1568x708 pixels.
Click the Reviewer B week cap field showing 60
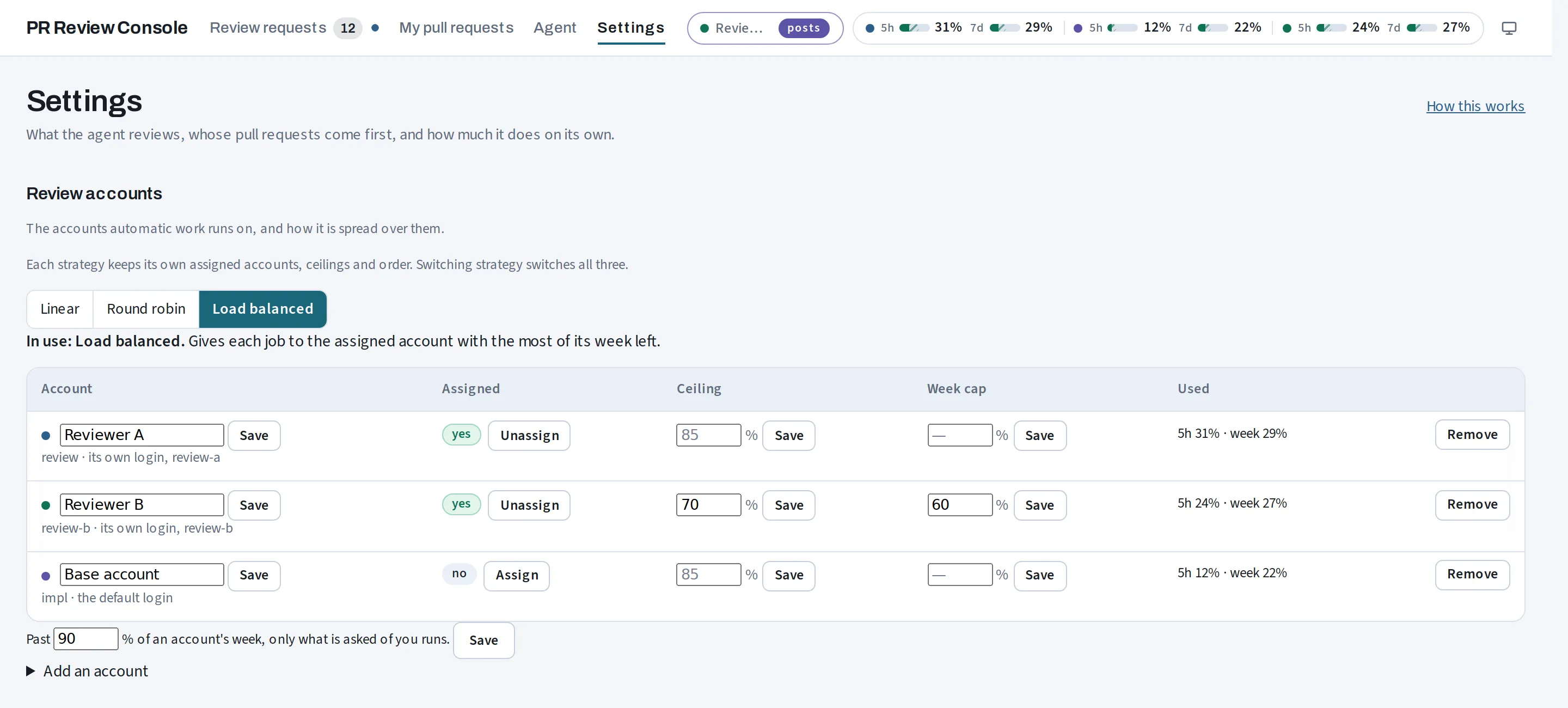click(x=960, y=505)
